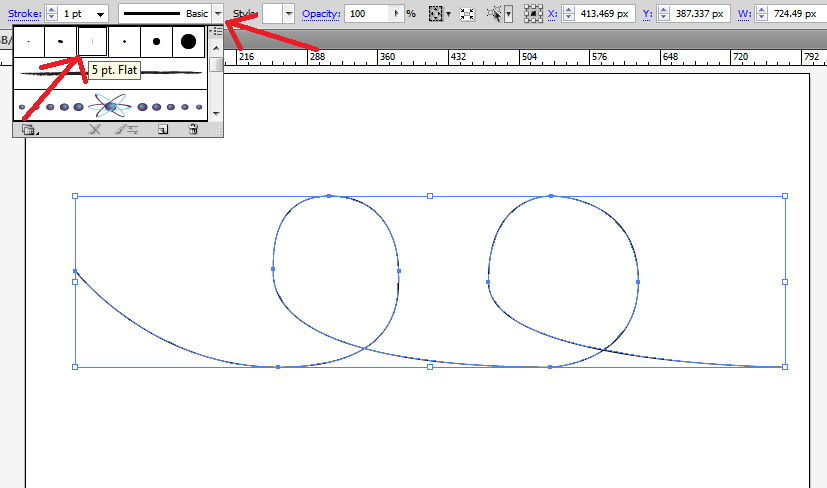Click the bottom-right bounding box handle
Screen dimensions: 827x488
coord(785,367)
